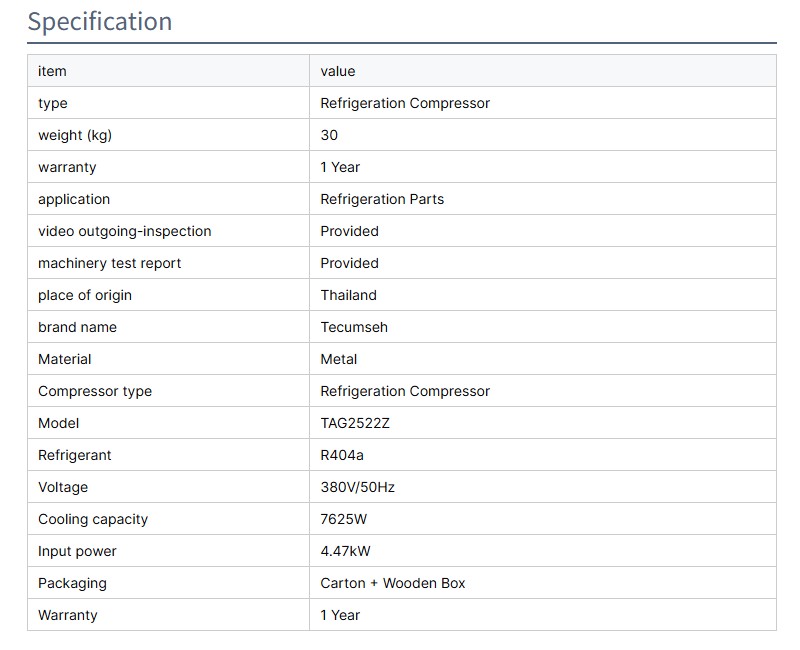Click the weight value 30

pos(329,135)
